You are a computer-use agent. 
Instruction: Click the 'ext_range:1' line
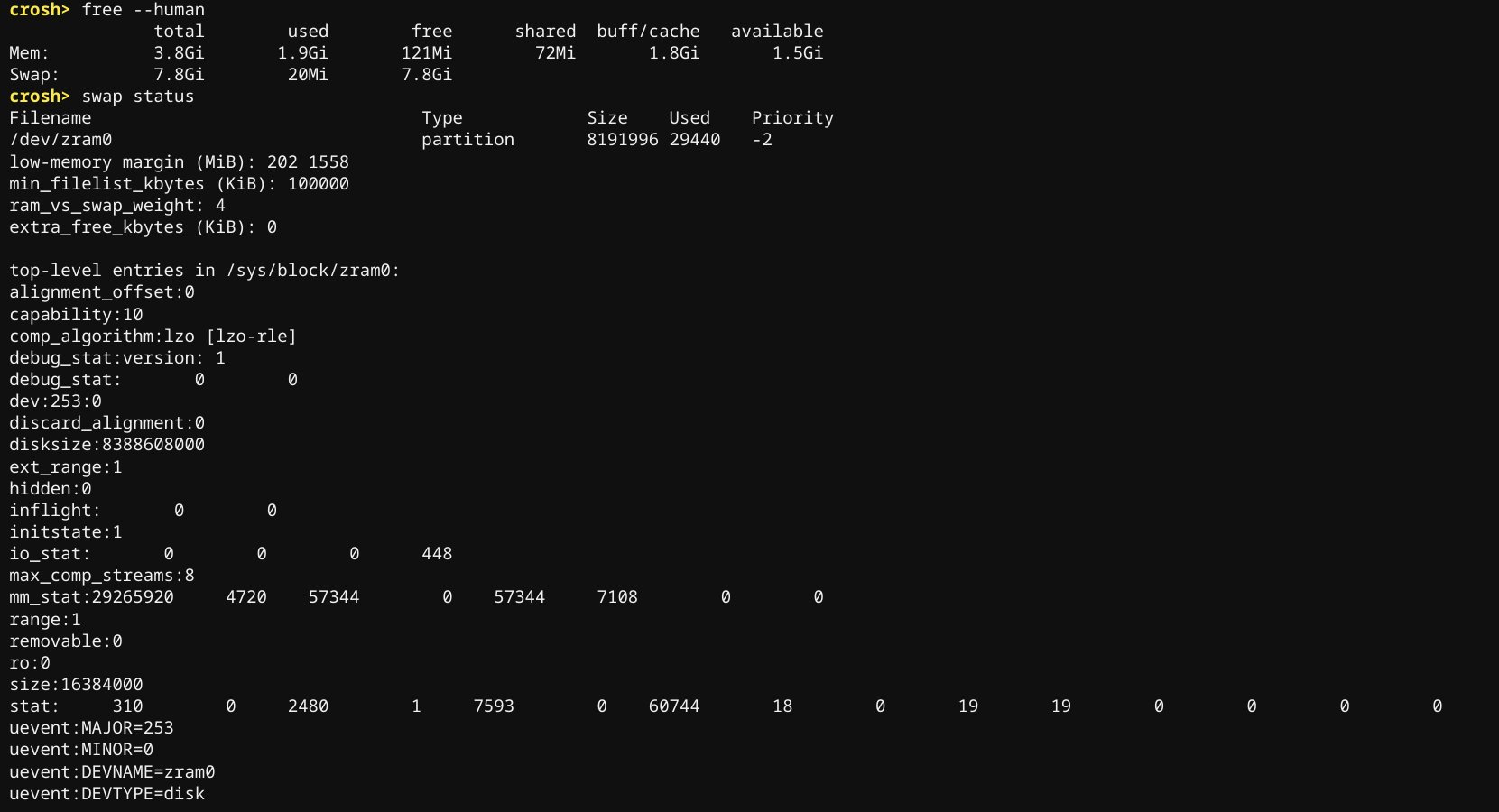pos(66,467)
